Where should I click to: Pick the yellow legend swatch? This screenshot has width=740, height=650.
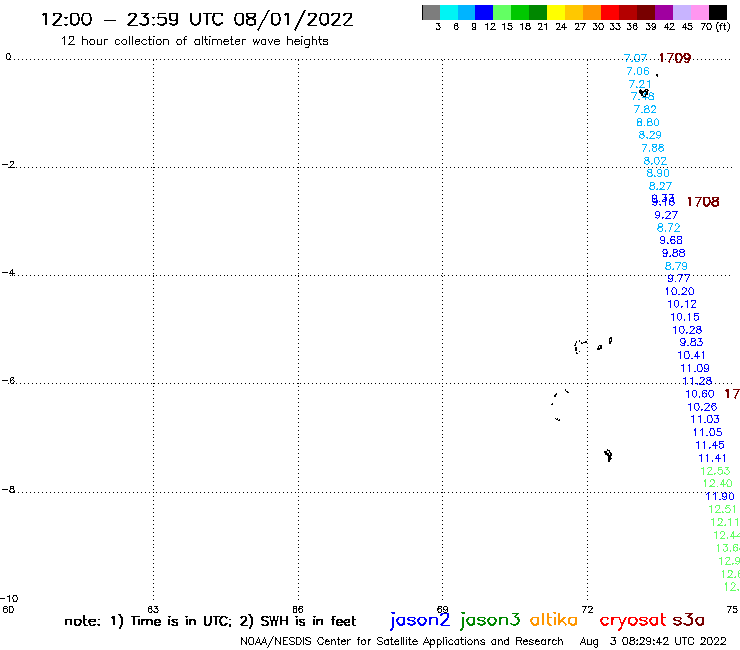click(x=556, y=12)
